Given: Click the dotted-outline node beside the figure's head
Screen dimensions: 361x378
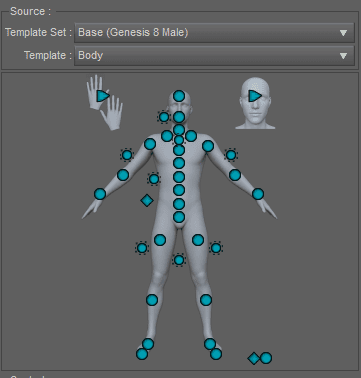Looking at the screenshot, I should coord(164,117).
